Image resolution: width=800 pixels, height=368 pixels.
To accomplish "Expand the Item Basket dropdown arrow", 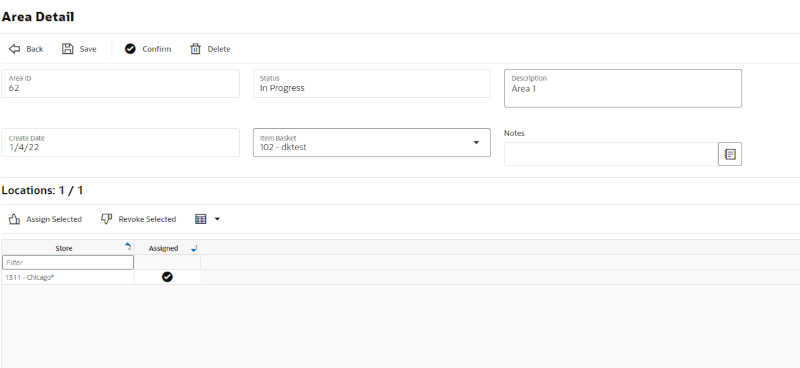I will (x=477, y=142).
